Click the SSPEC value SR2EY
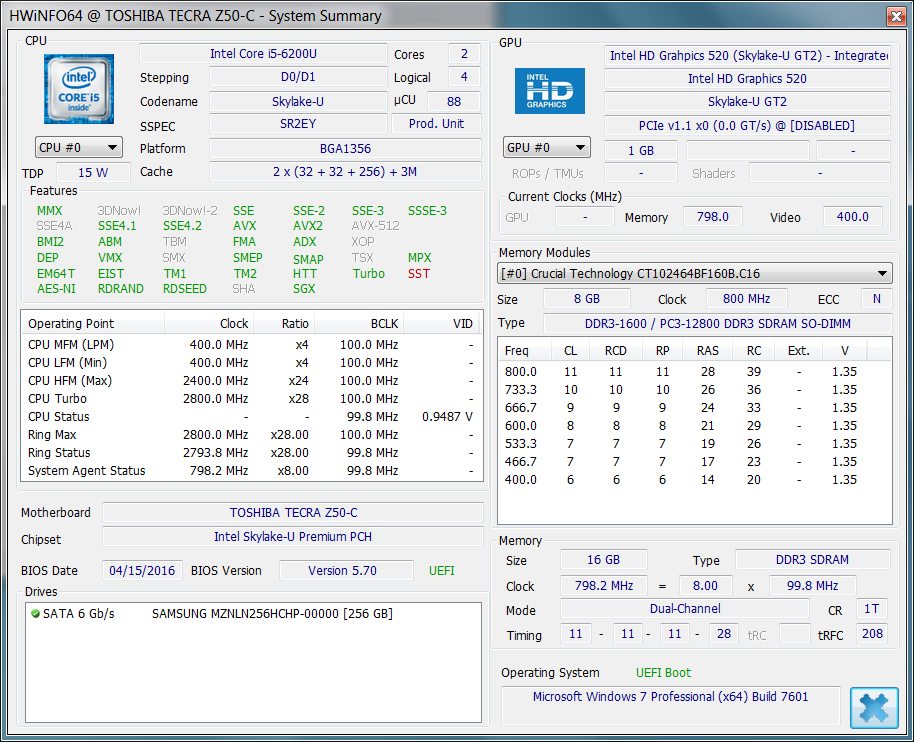Viewport: 914px width, 742px height. pos(298,124)
